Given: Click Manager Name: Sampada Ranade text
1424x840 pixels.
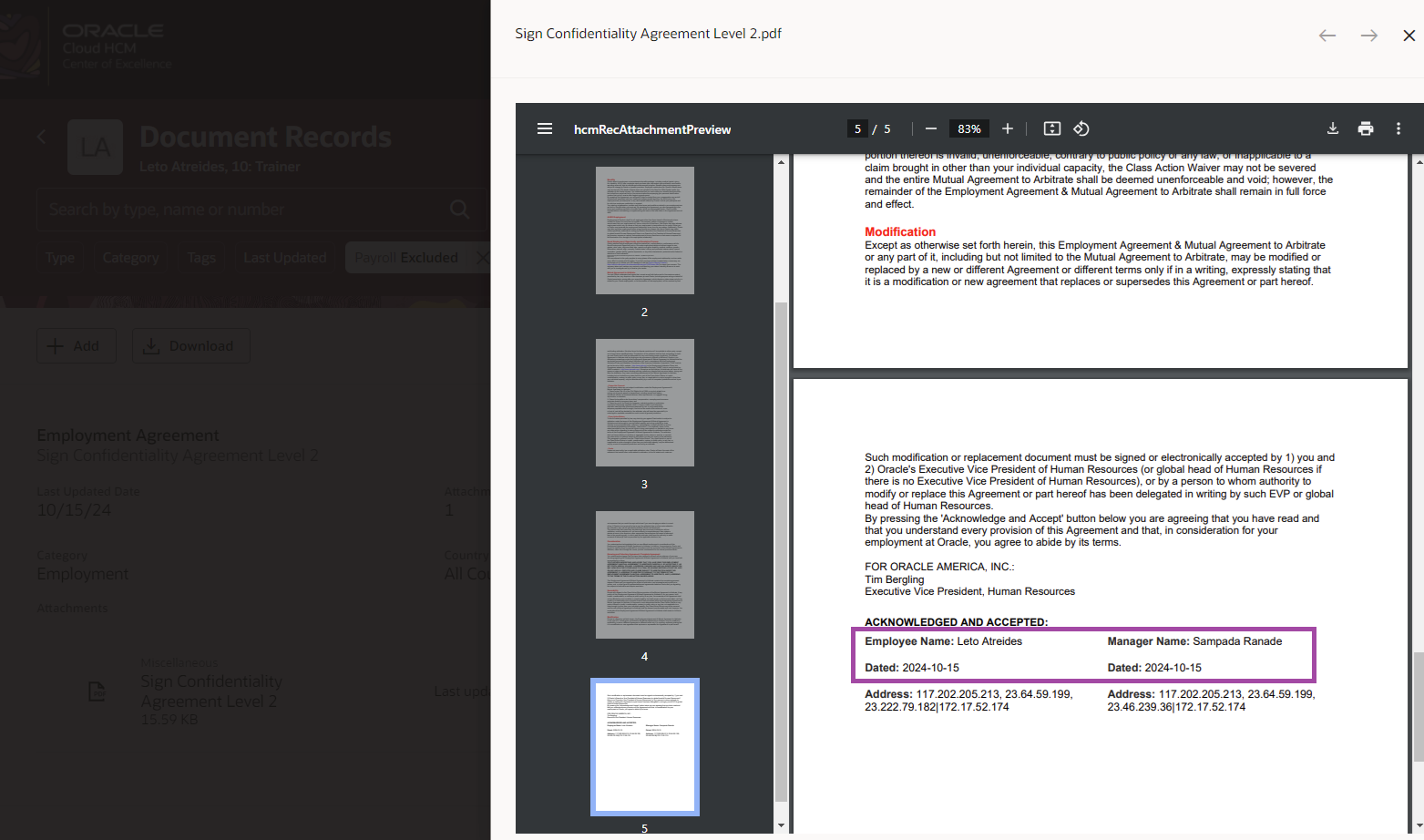Looking at the screenshot, I should pos(1194,641).
